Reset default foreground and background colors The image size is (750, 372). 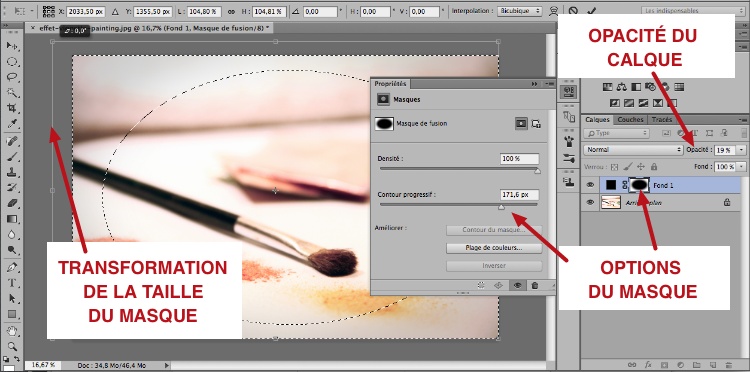click(x=6, y=359)
